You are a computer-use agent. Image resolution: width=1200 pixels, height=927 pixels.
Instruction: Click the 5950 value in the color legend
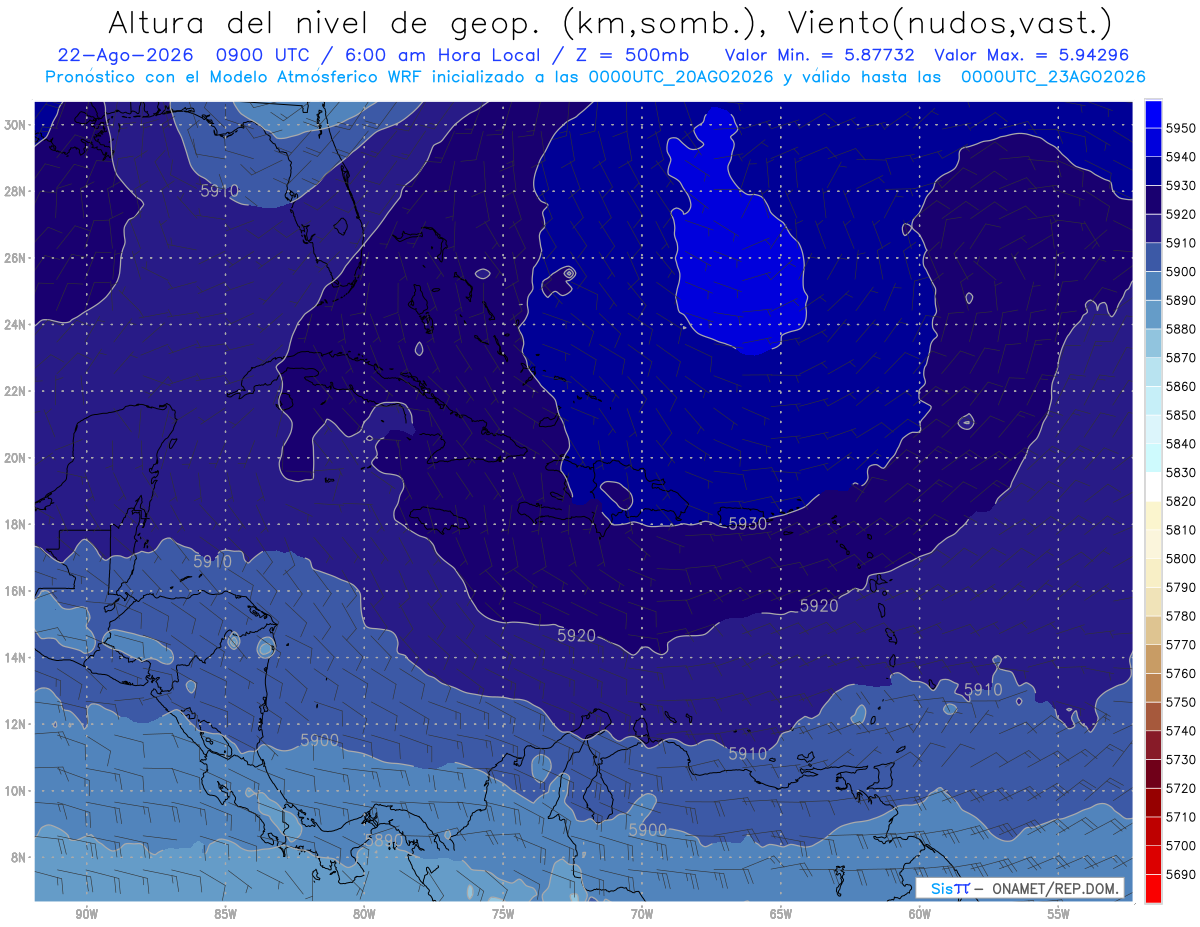[x=1180, y=128]
